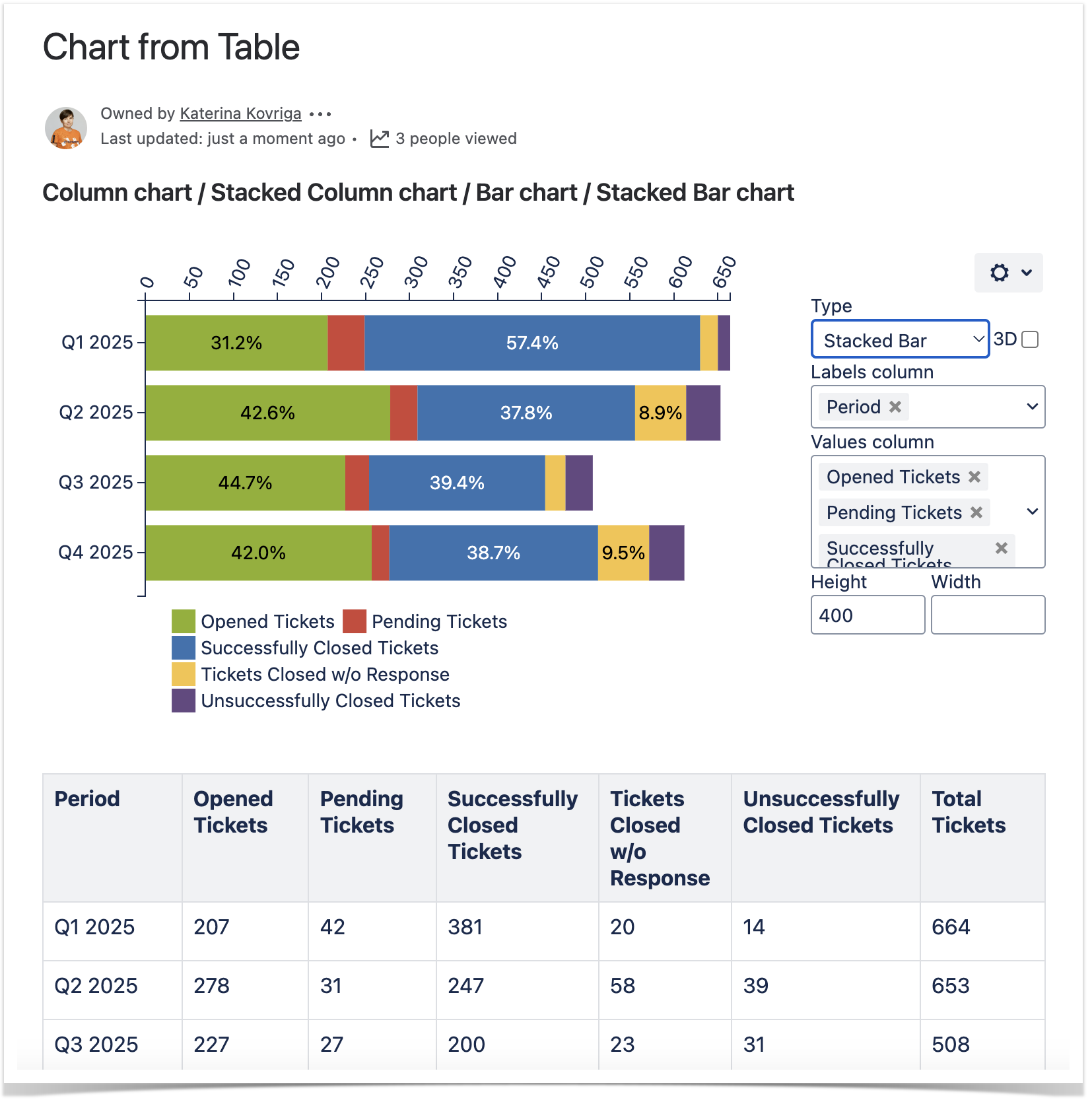Click the empty Width input field
The height and width of the screenshot is (1102, 1092).
[x=987, y=615]
